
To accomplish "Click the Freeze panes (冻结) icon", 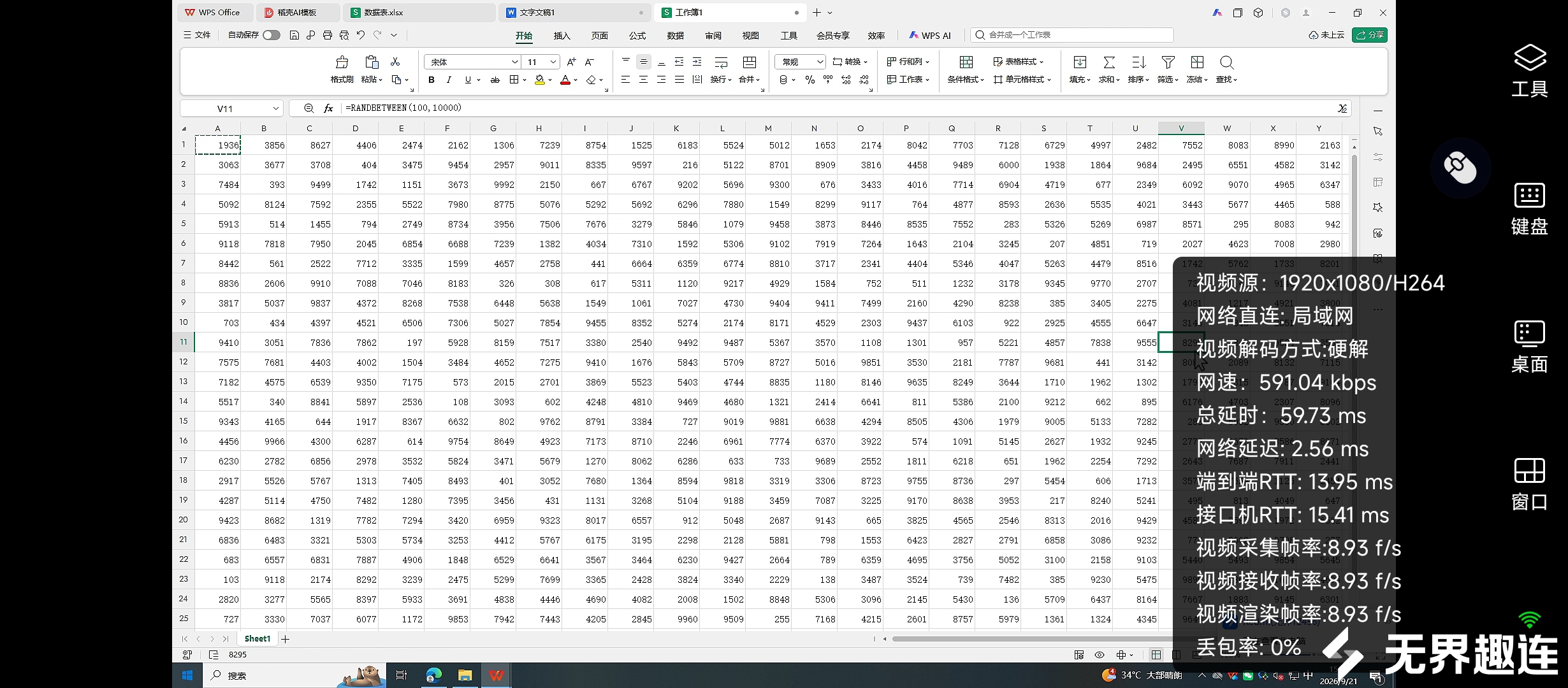I will pyautogui.click(x=1197, y=62).
